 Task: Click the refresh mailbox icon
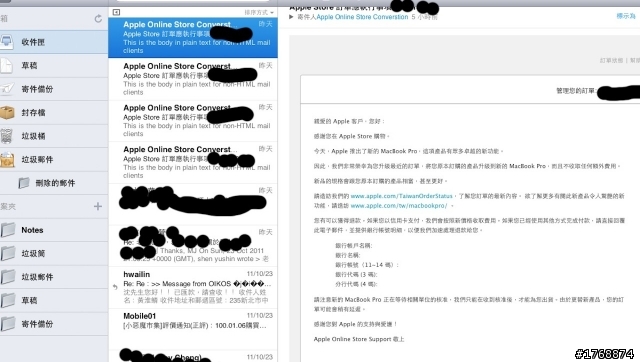coord(98,19)
